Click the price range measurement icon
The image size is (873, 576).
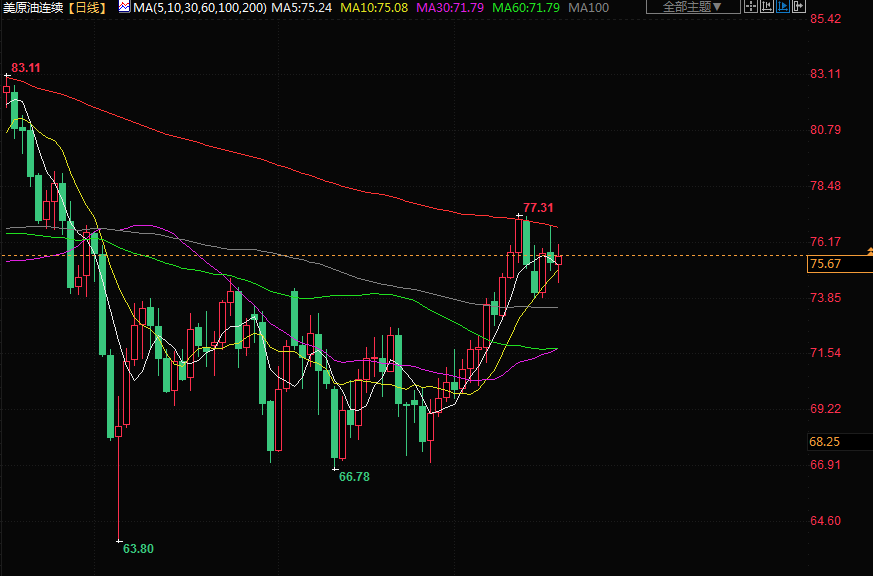[x=767, y=6]
